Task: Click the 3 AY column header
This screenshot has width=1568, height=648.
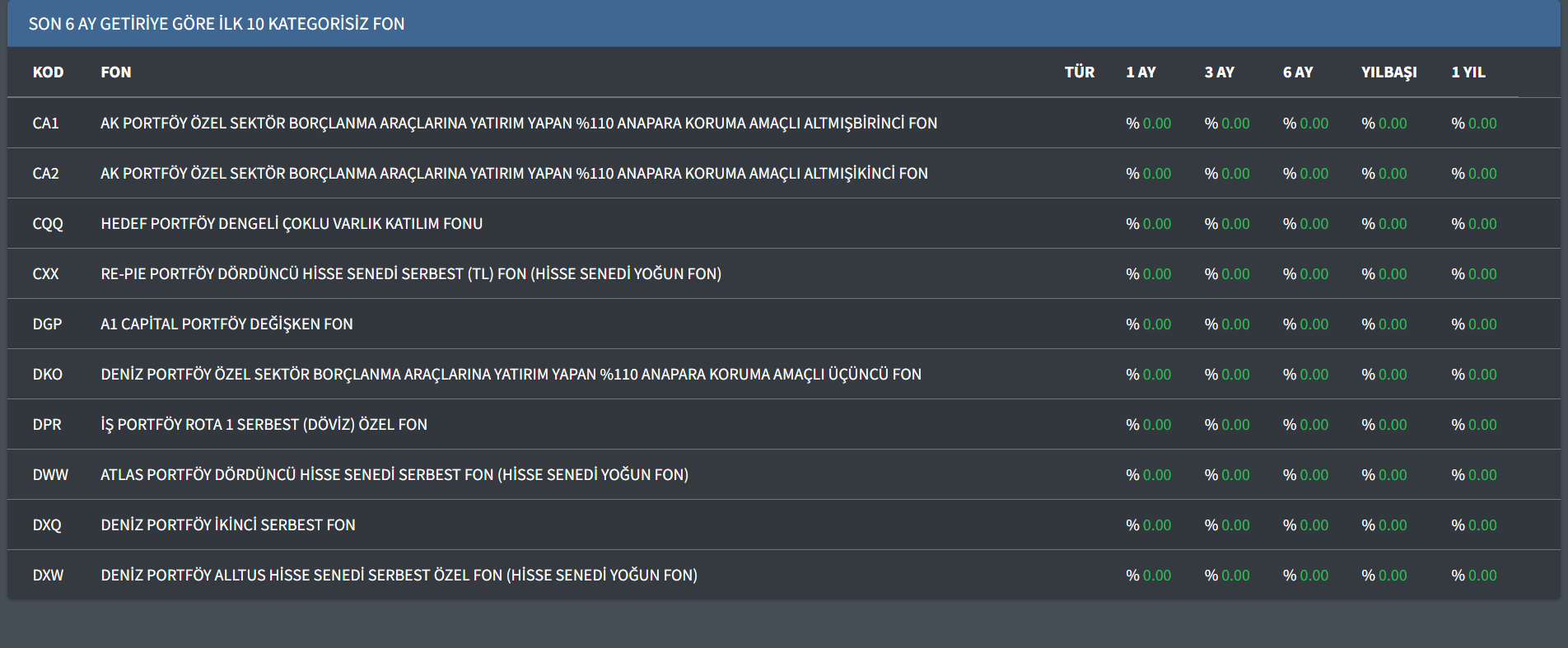Action: (x=1219, y=72)
